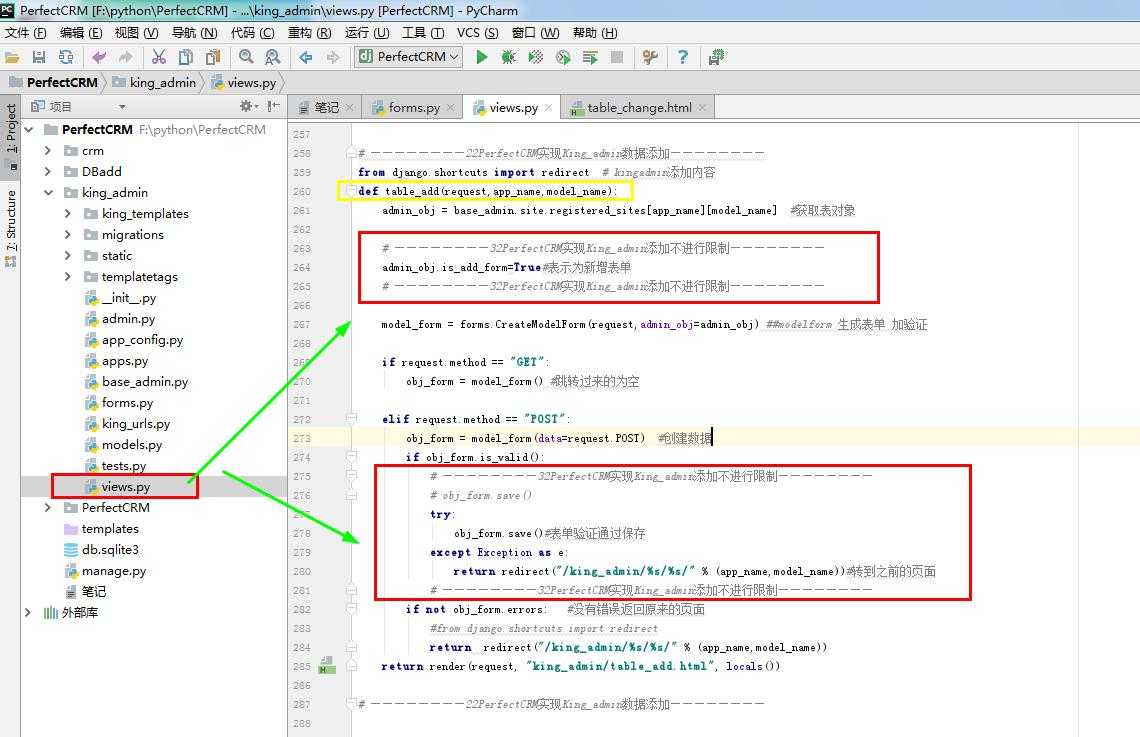
Task: Open the 代码 (C) menu
Action: pos(252,33)
